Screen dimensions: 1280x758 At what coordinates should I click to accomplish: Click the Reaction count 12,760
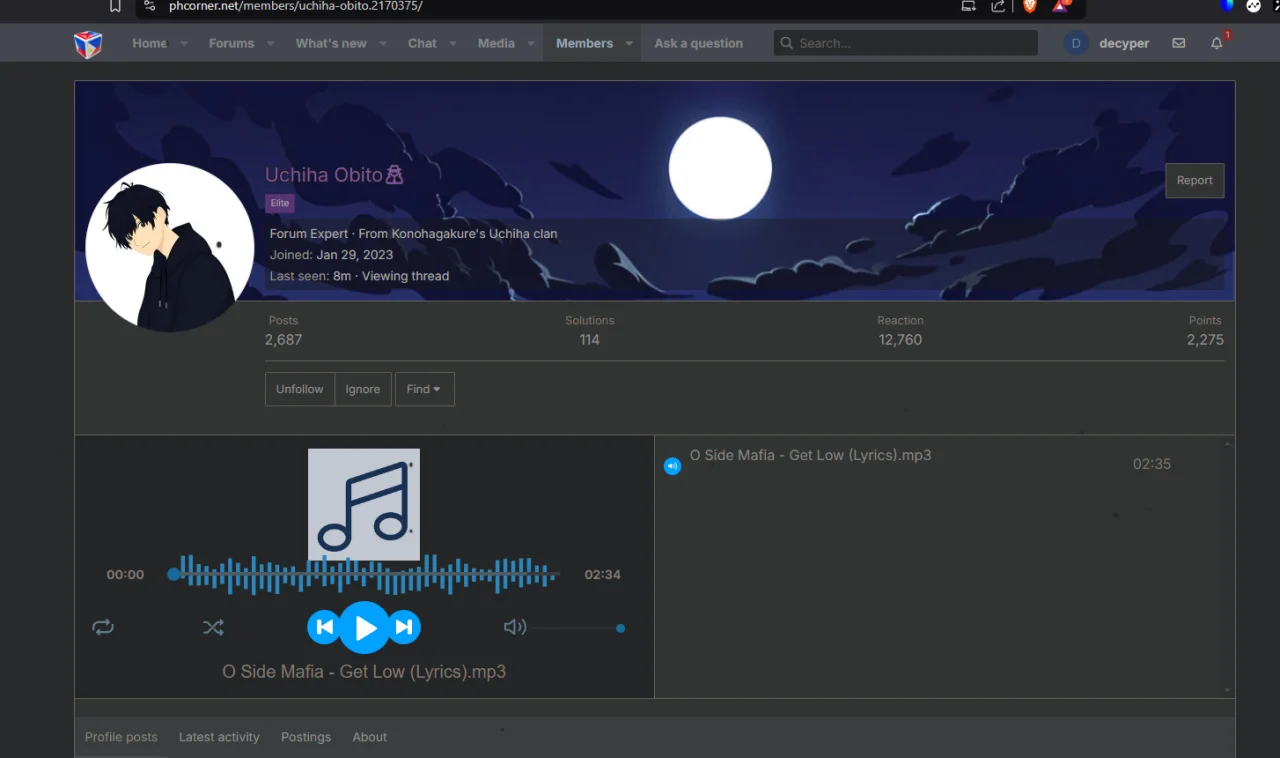(x=900, y=340)
